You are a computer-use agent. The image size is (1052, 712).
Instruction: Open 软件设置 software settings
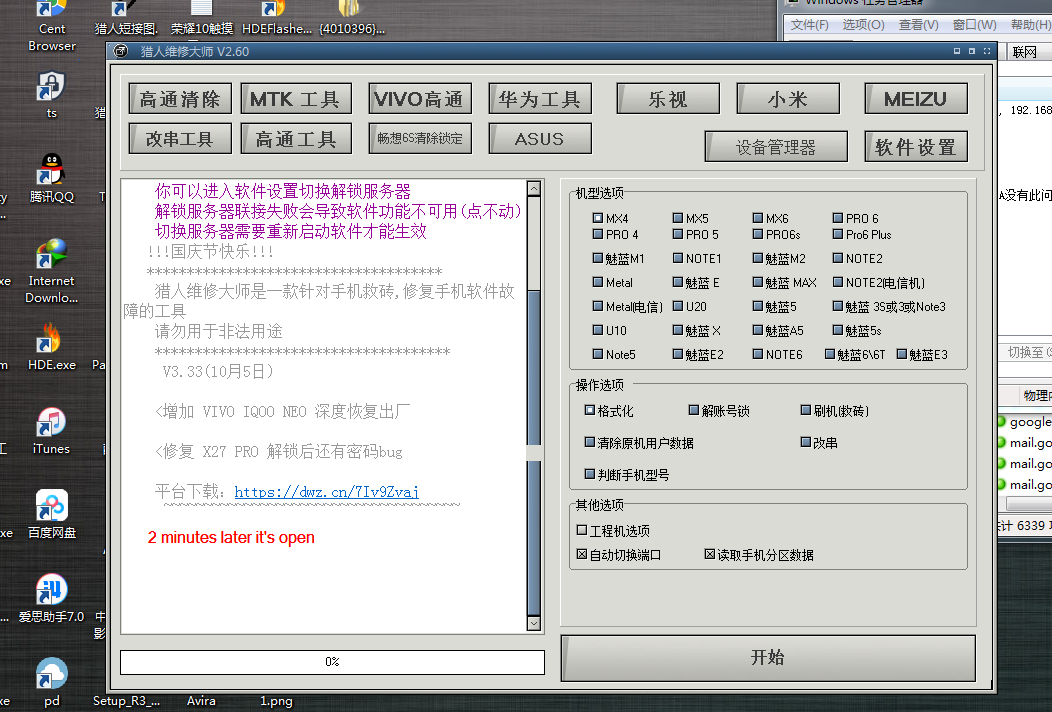916,146
